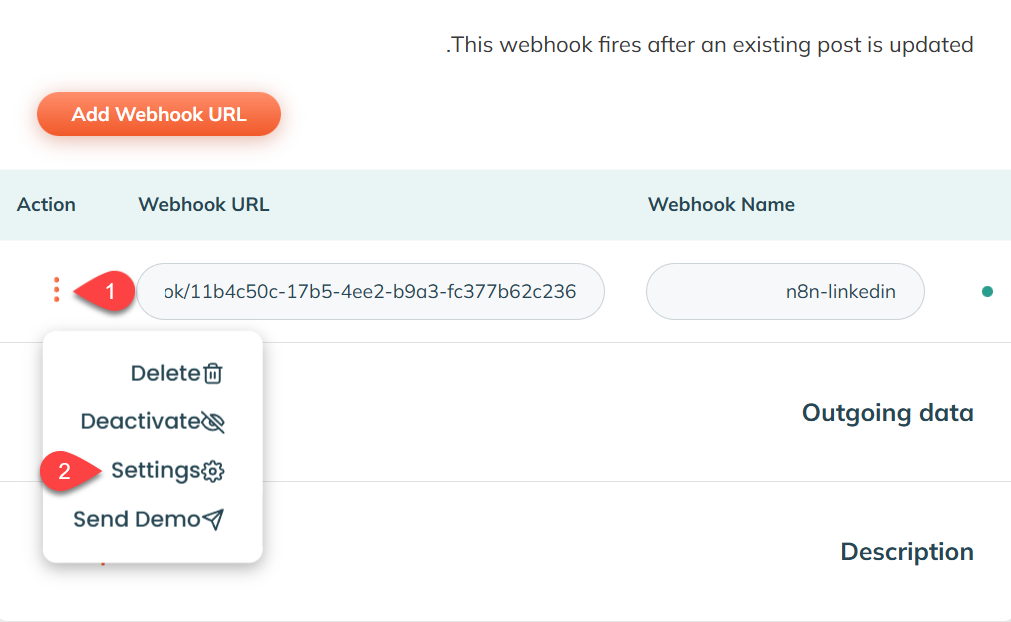Screen dimensions: 1011x622
Task: Select the Send Demo text in the menu
Action: 136,519
